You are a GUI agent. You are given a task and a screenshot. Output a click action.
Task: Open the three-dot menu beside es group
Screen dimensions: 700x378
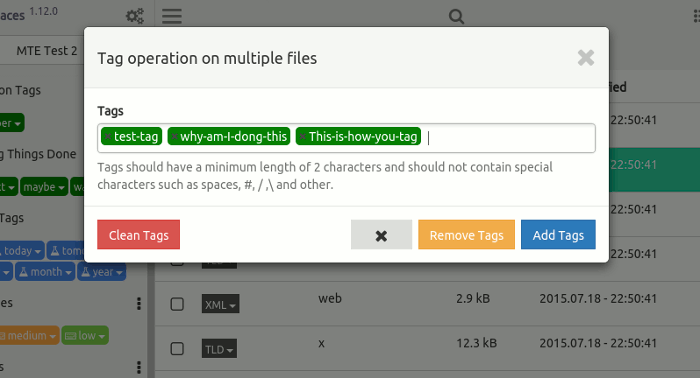pyautogui.click(x=139, y=303)
